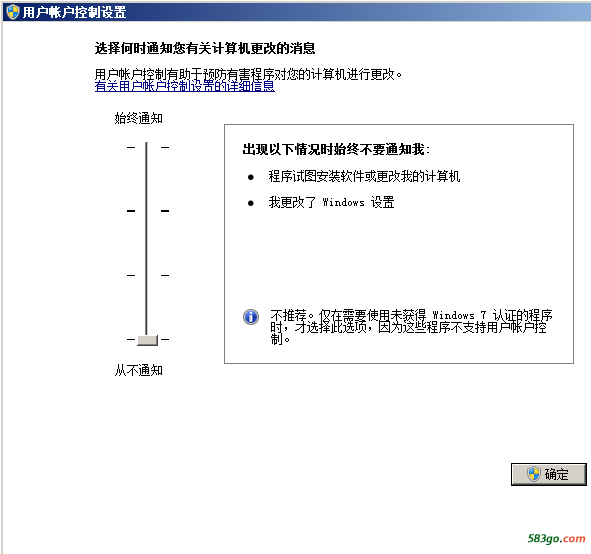
Task: Click the 583go.com watermark
Action: coord(556,539)
